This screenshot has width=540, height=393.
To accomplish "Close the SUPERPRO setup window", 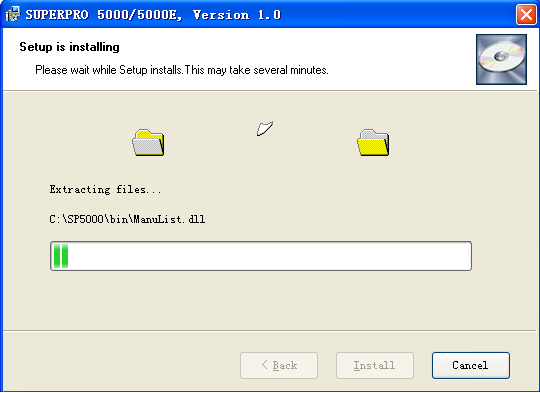I will (x=526, y=15).
